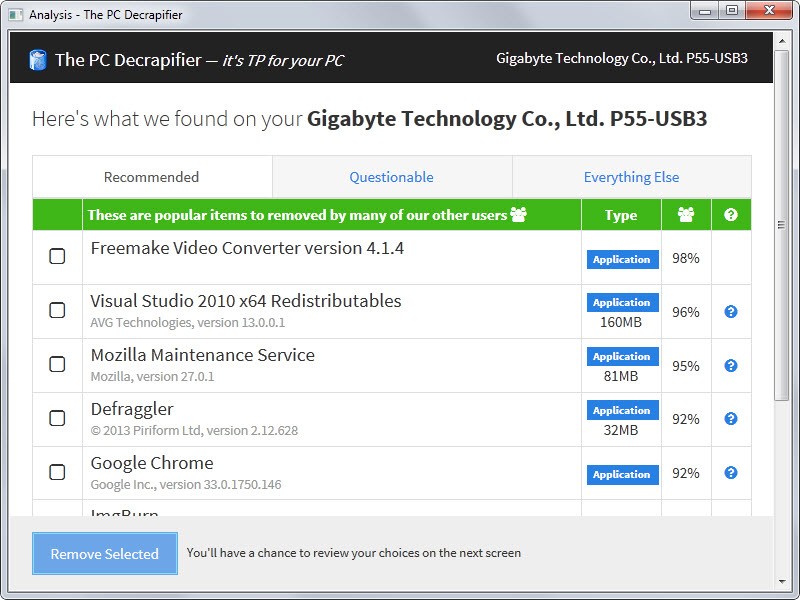Check the Freemake Video Converter checkbox

57,256
